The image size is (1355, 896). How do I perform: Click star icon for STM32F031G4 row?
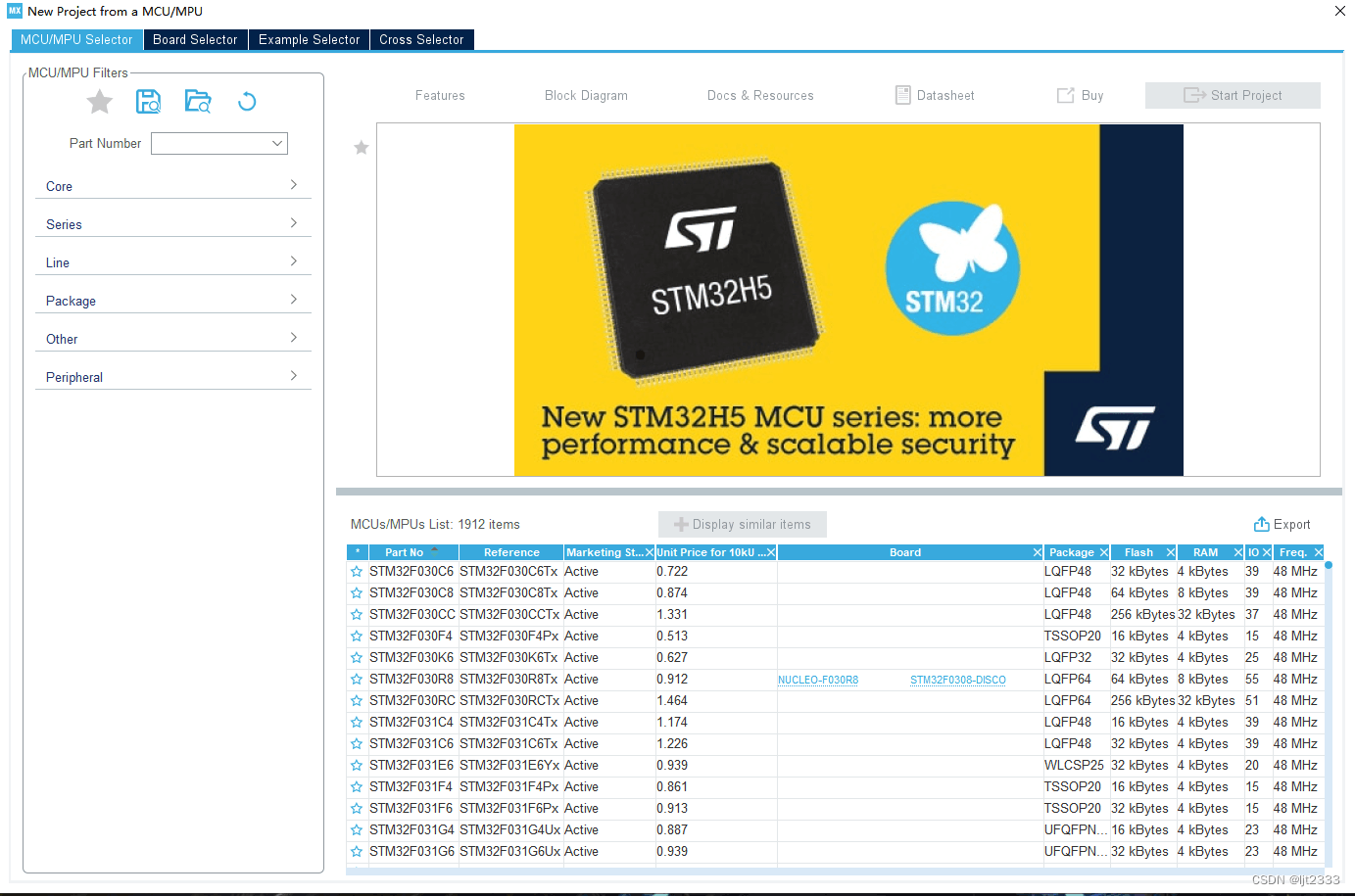357,830
